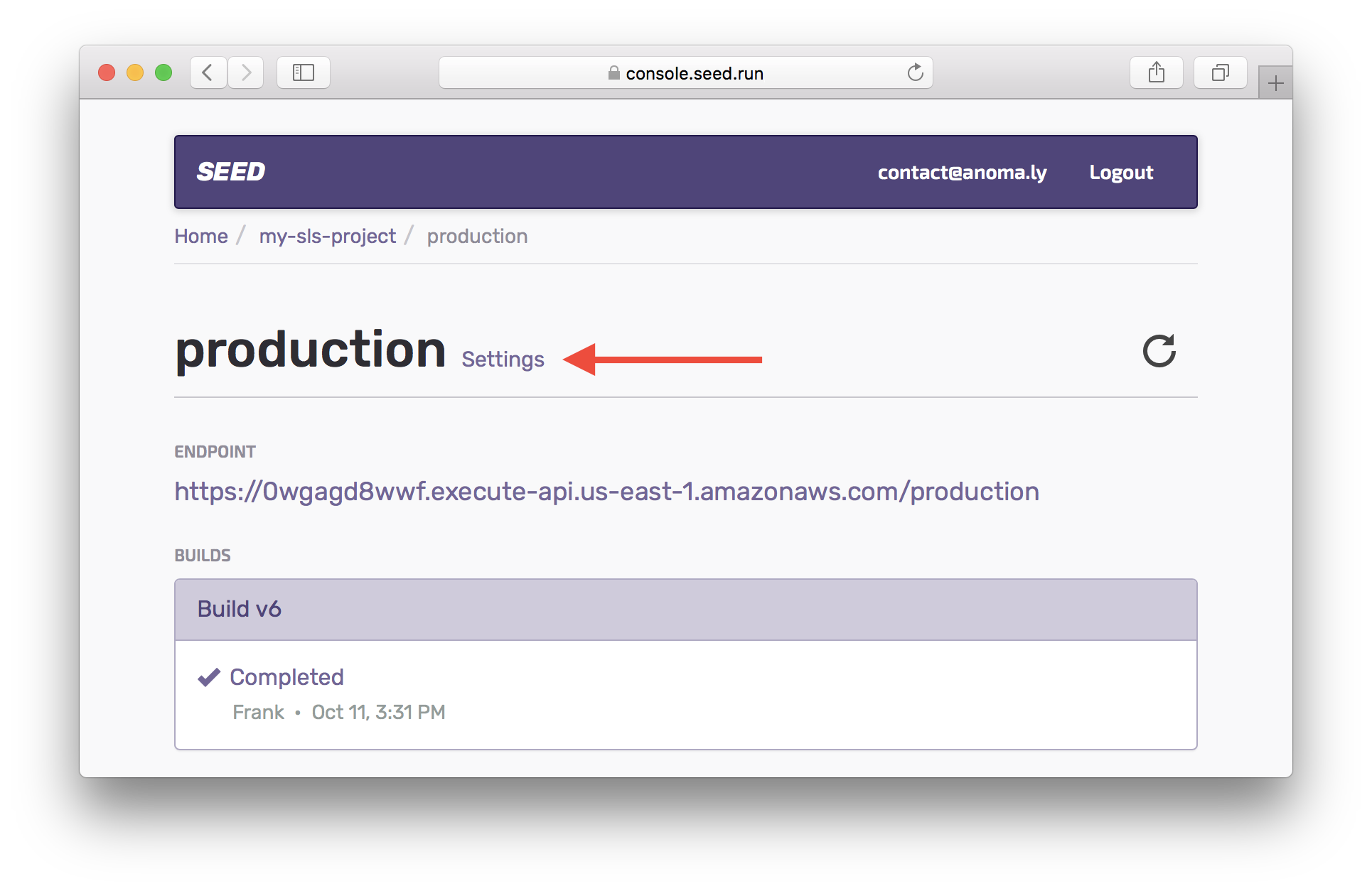Click the SEED logo
Screen dimensions: 1372x891
231,172
